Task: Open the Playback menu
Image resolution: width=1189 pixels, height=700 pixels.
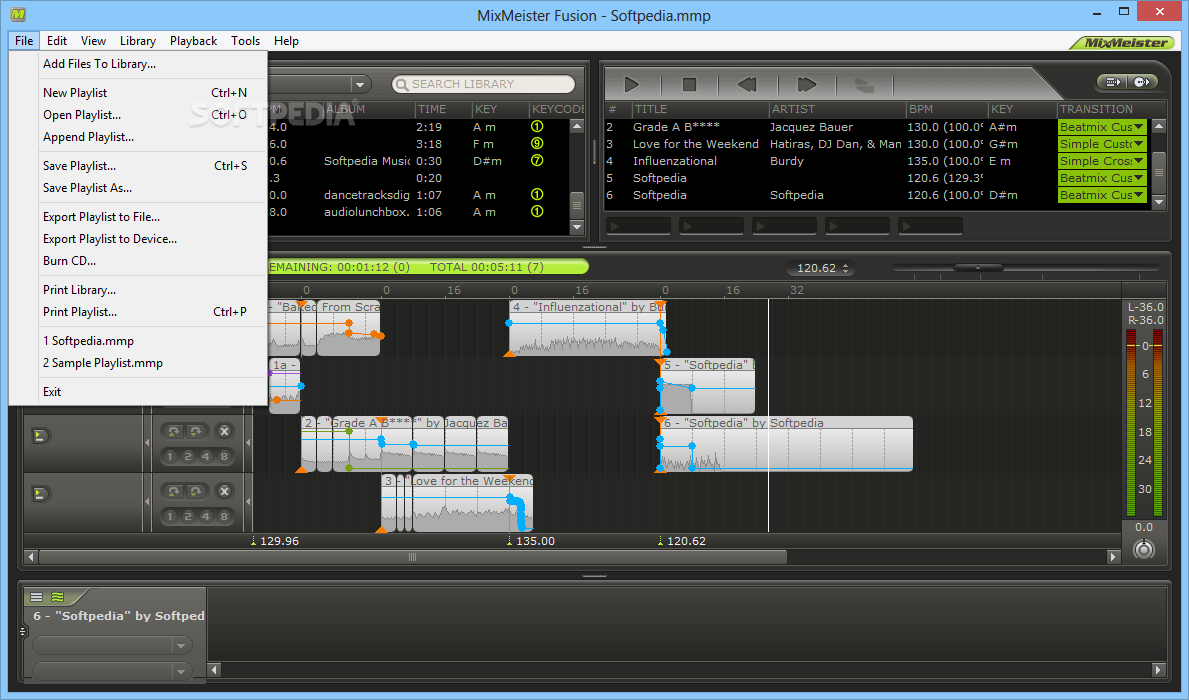Action: click(193, 41)
